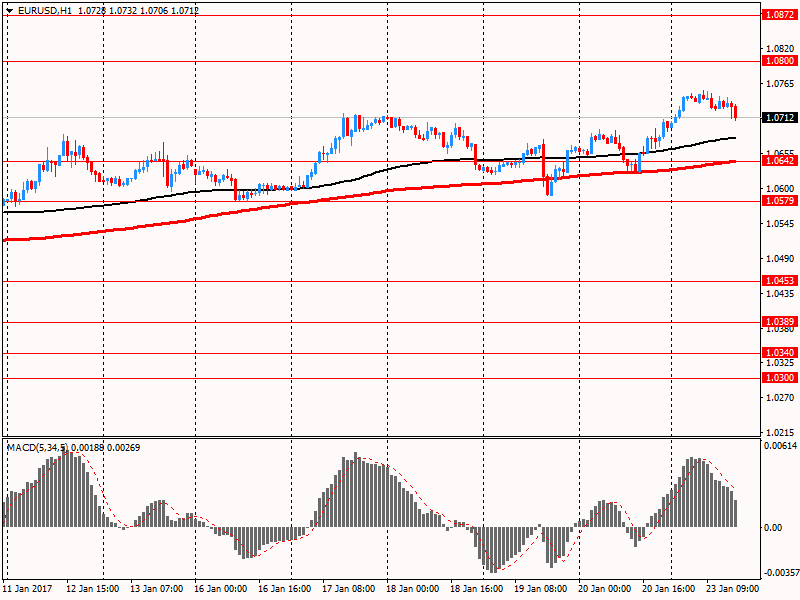Screen dimensions: 800x600
Task: Select the red 1.0453 price level label
Action: 779,282
